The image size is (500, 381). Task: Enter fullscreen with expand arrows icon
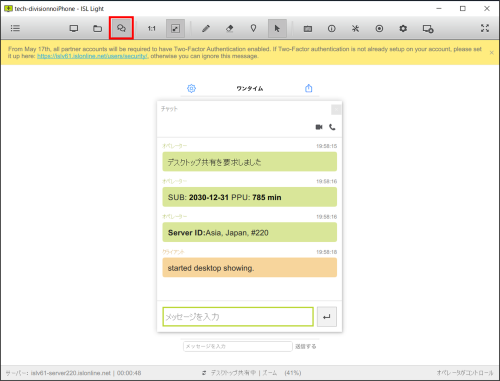coord(485,28)
